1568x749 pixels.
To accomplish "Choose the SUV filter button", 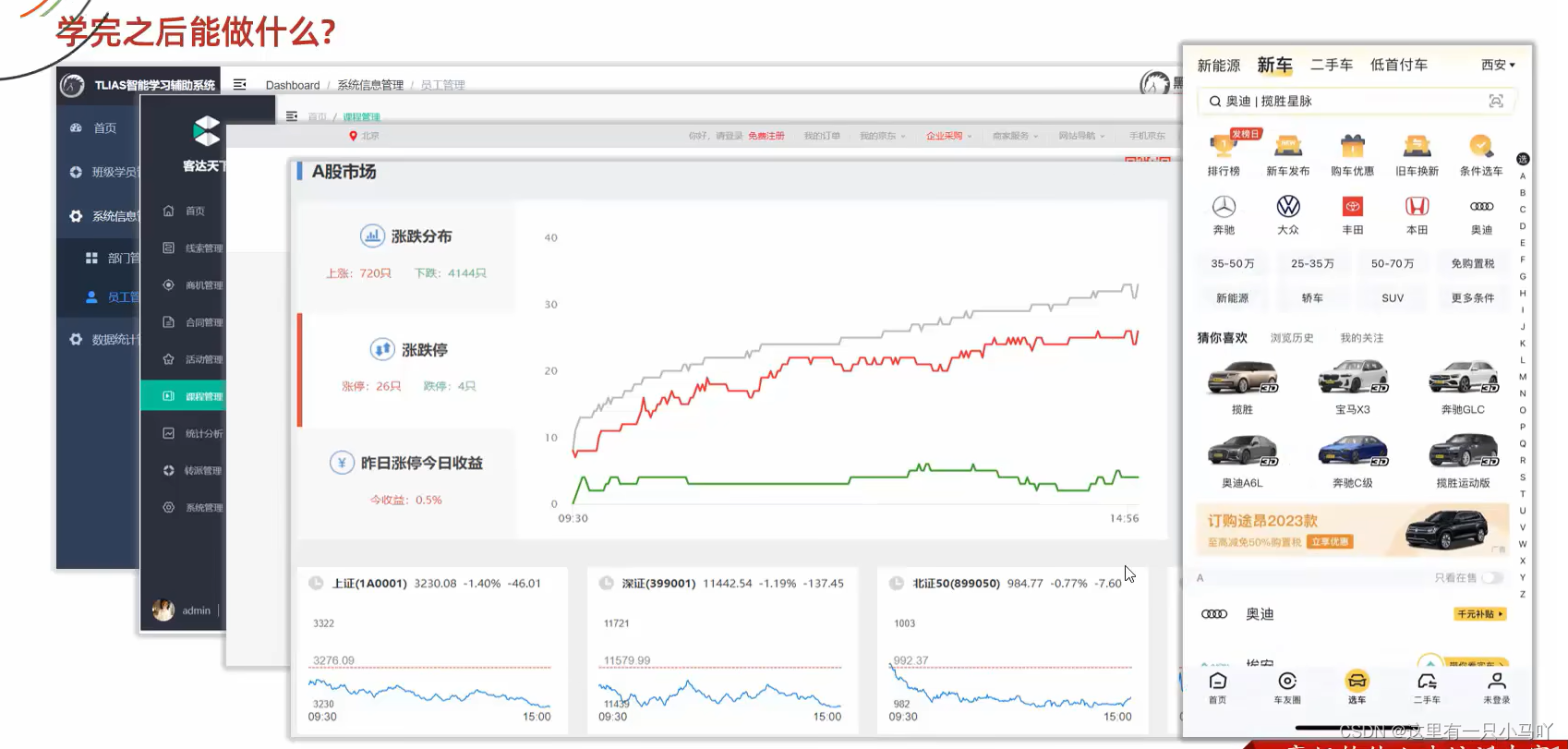I will [1393, 298].
